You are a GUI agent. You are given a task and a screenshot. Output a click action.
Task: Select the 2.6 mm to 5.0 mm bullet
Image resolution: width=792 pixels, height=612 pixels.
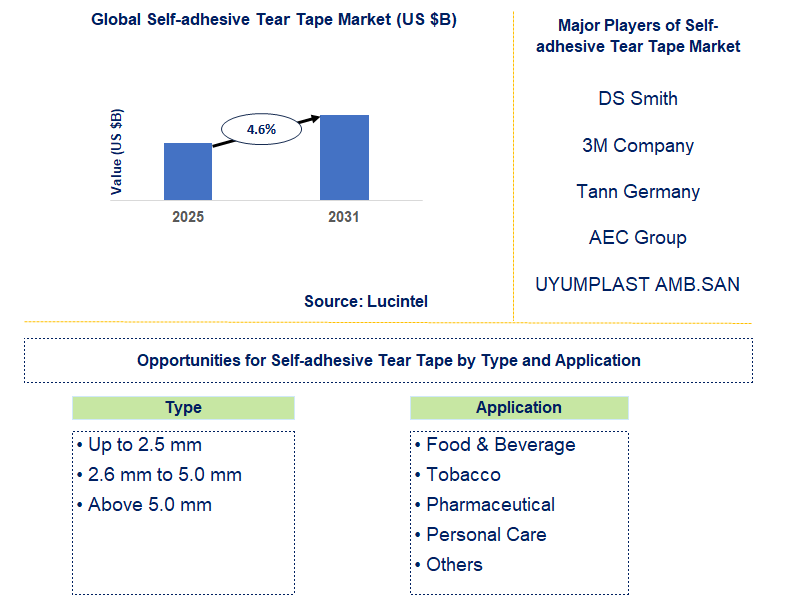[x=159, y=475]
